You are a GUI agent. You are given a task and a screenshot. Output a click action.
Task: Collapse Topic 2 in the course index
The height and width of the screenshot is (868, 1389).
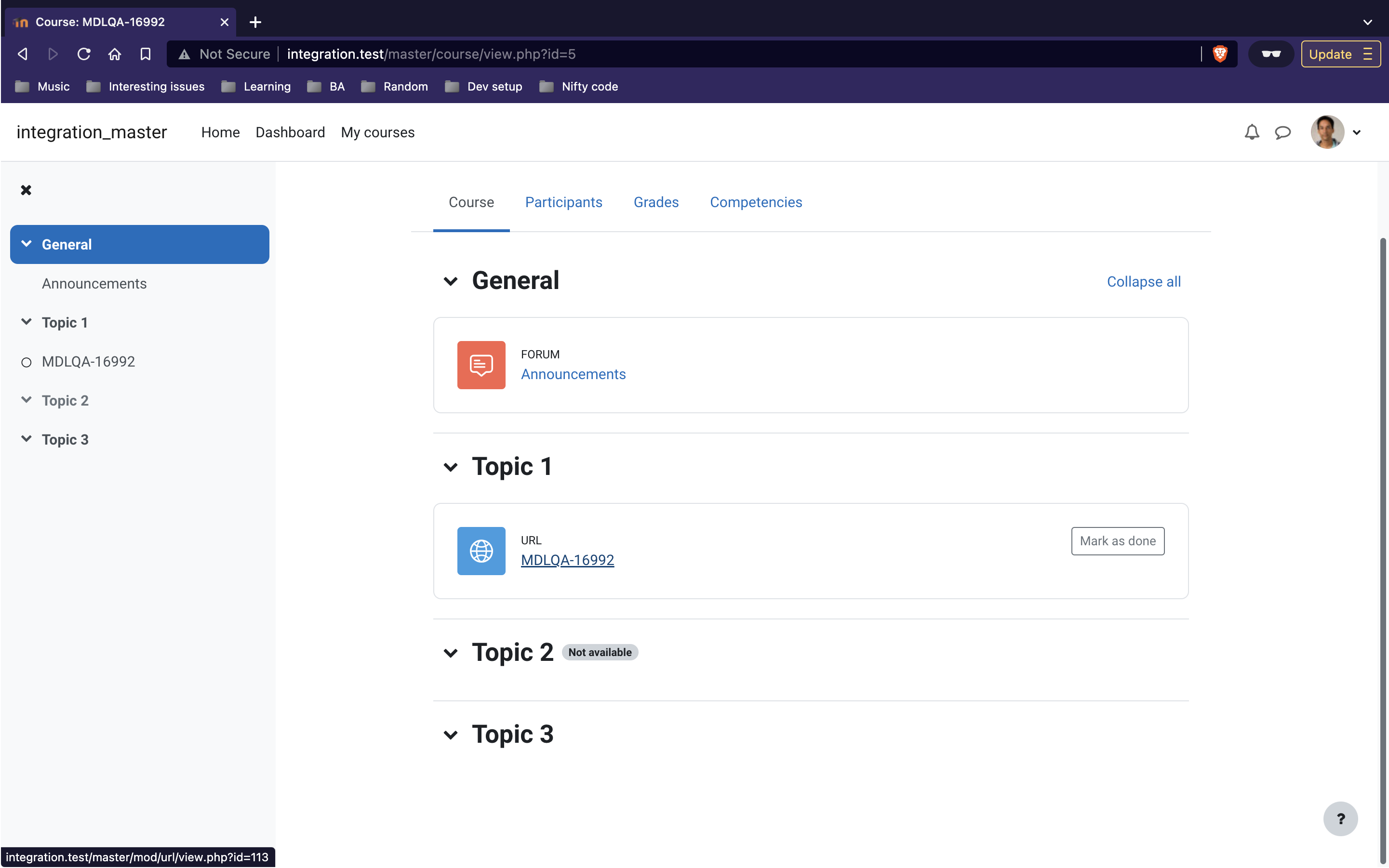click(x=26, y=399)
